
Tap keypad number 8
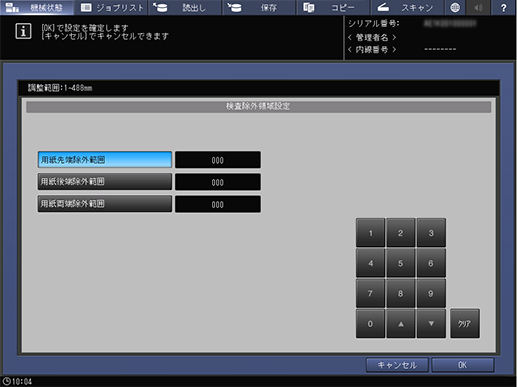point(401,293)
